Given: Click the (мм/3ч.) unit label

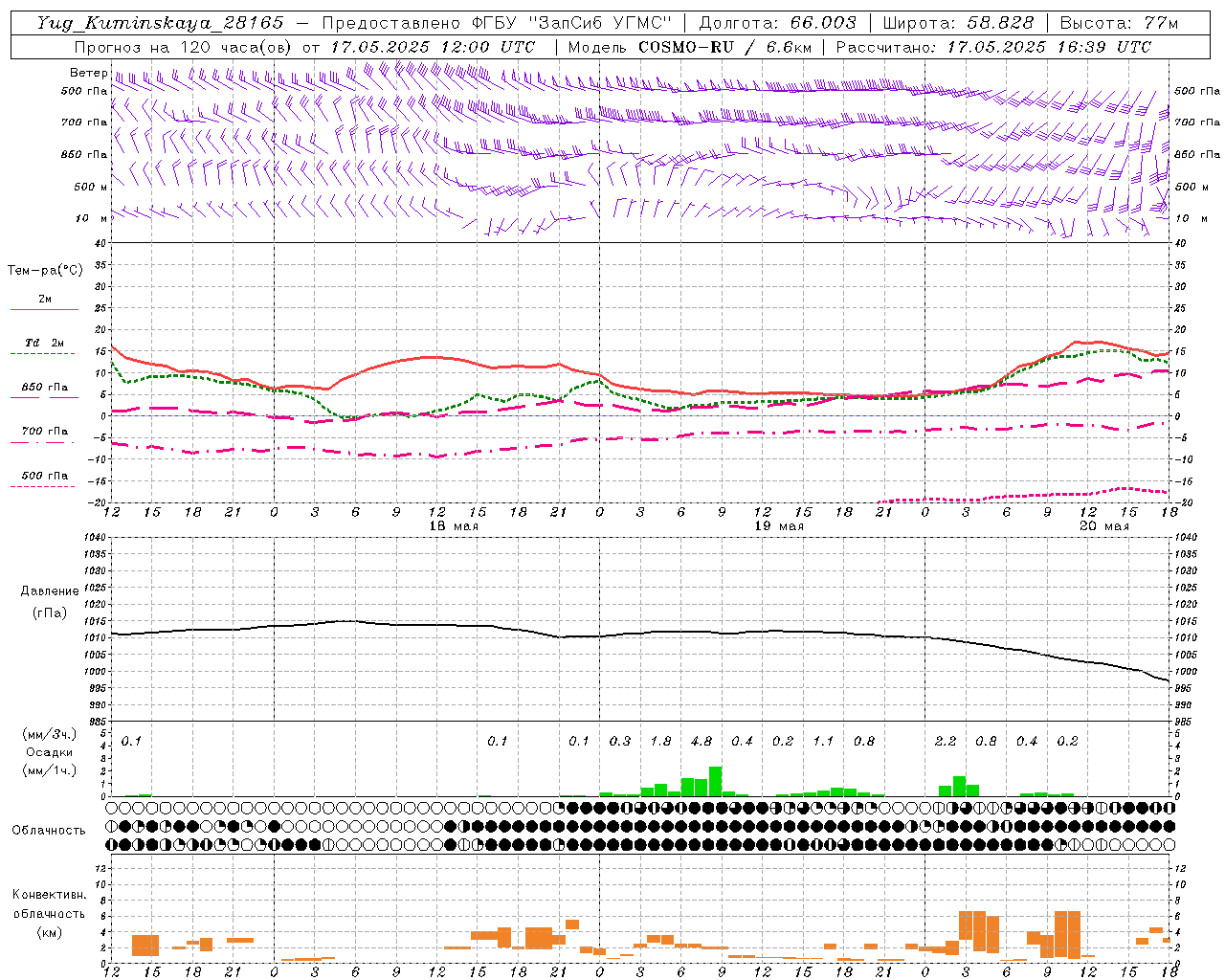Looking at the screenshot, I should (50, 734).
